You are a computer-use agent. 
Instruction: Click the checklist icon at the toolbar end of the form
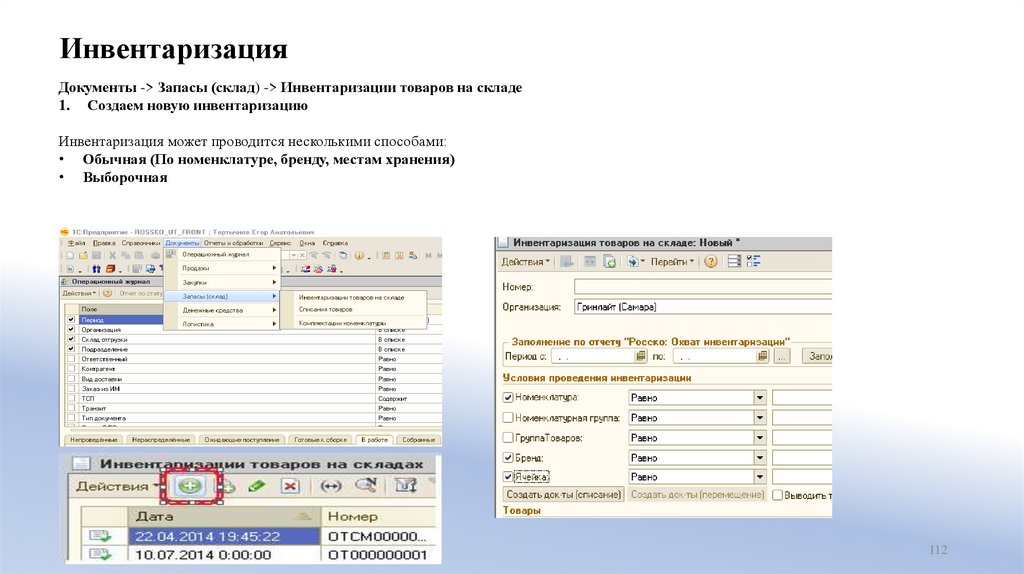(x=754, y=261)
